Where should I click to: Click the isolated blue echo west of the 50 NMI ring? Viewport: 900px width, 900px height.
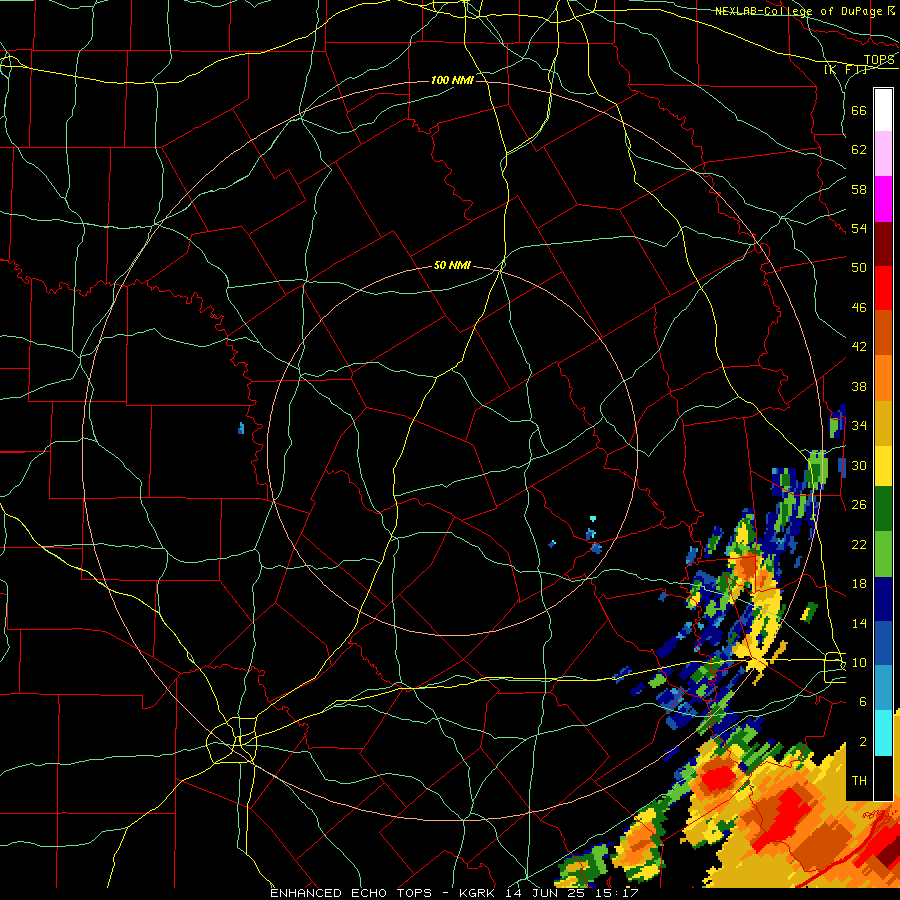(241, 428)
